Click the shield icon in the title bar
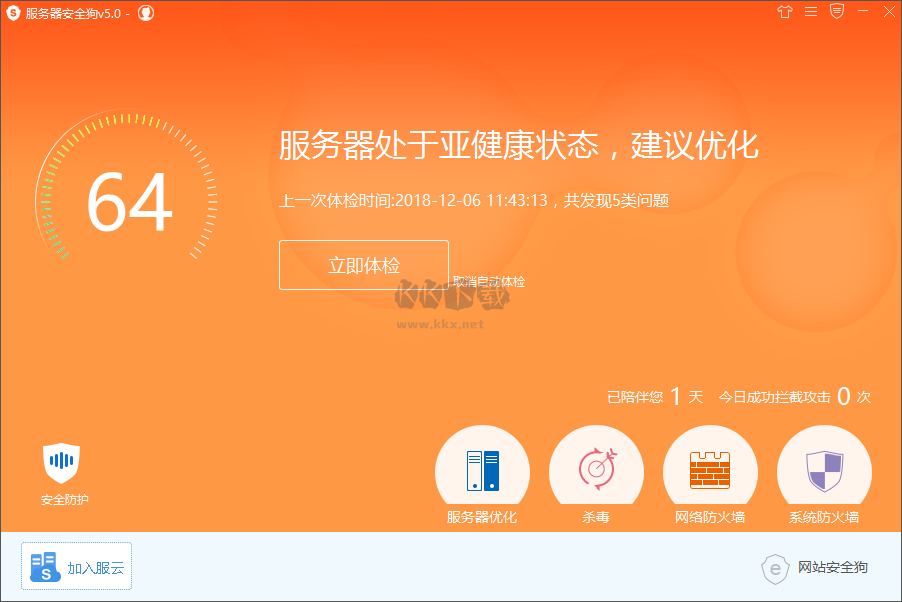902x602 pixels. point(835,12)
